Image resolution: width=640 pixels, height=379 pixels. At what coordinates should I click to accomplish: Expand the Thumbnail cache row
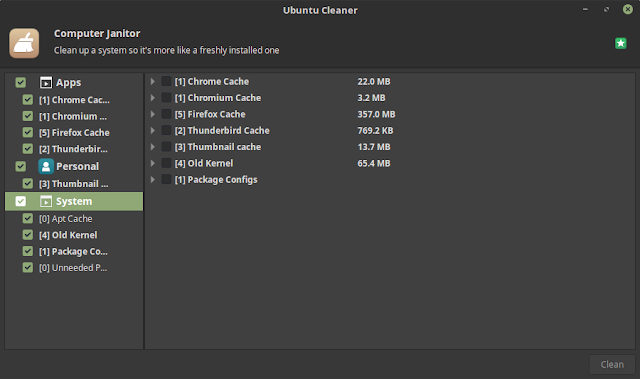tap(153, 147)
